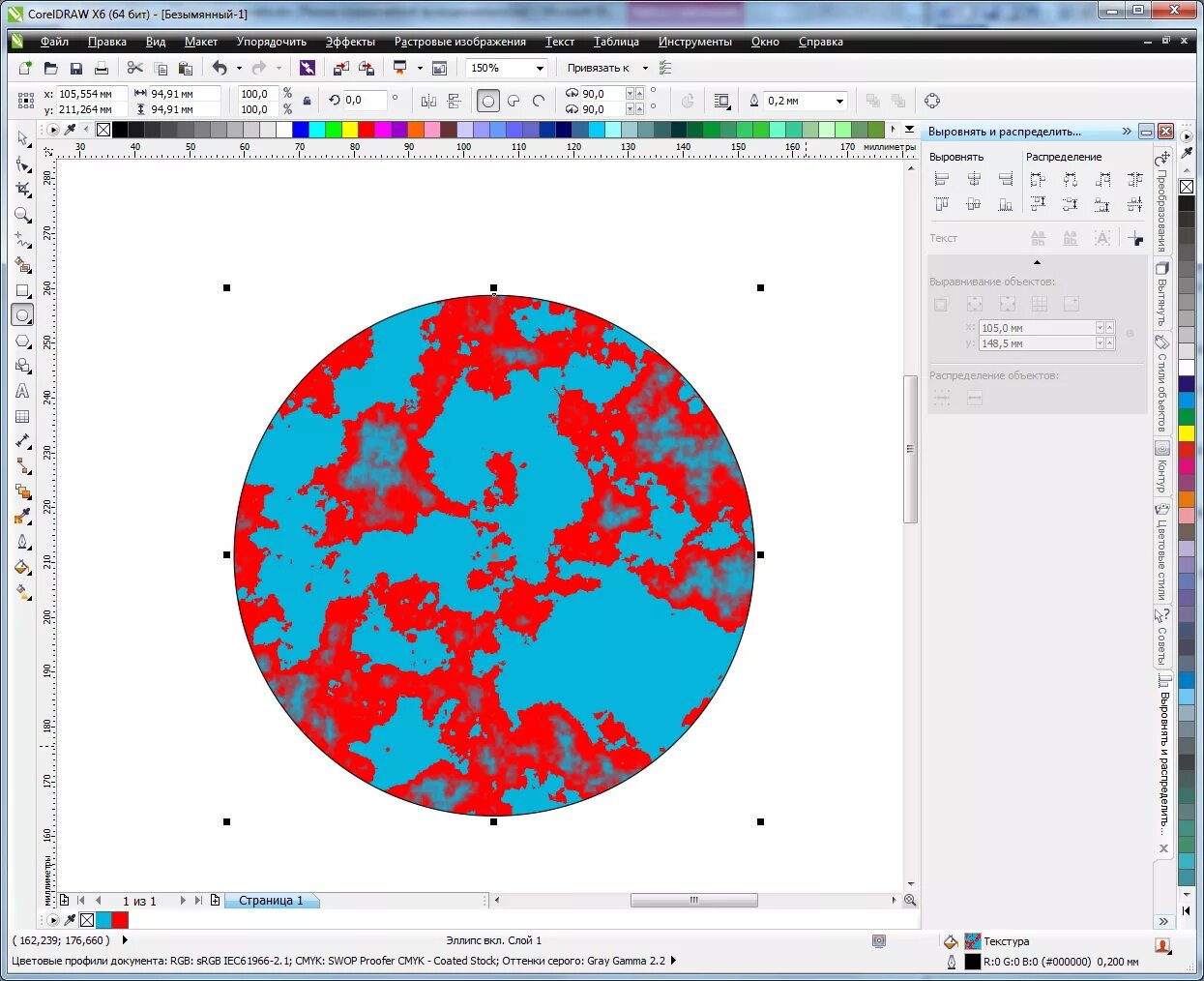Open the Файл menu
1204x981 pixels.
[54, 42]
